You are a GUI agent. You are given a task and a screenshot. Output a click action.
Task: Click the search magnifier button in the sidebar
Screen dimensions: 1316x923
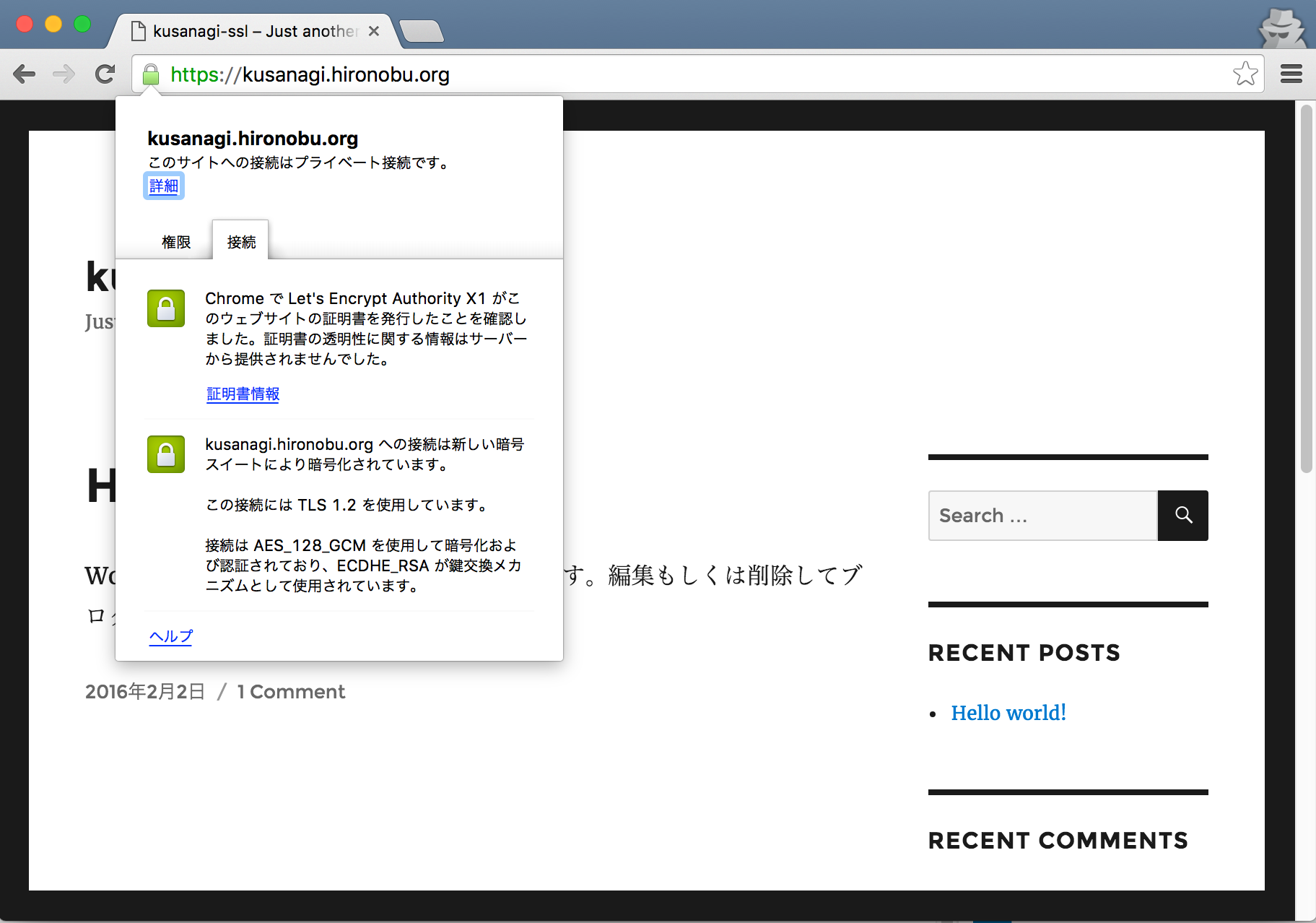click(1183, 516)
